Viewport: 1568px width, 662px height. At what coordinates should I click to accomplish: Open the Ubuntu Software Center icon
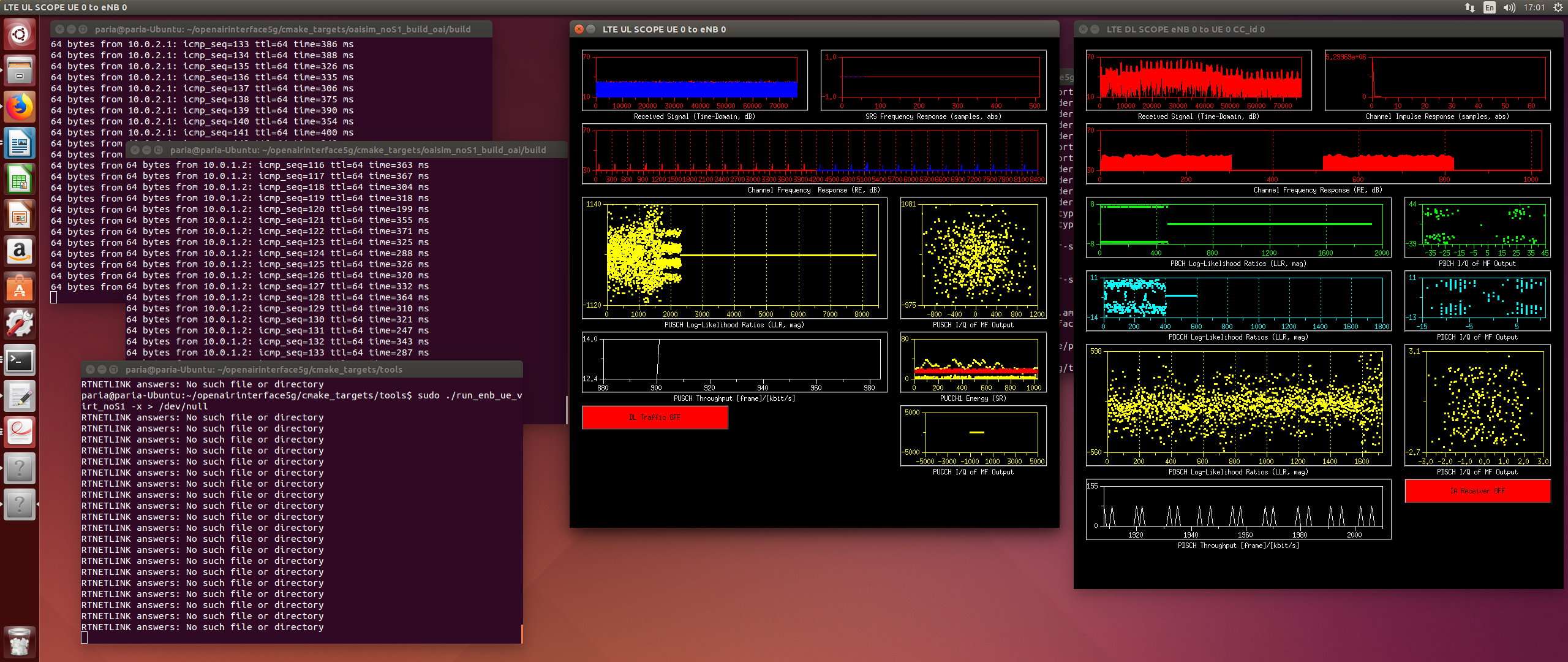click(x=20, y=288)
